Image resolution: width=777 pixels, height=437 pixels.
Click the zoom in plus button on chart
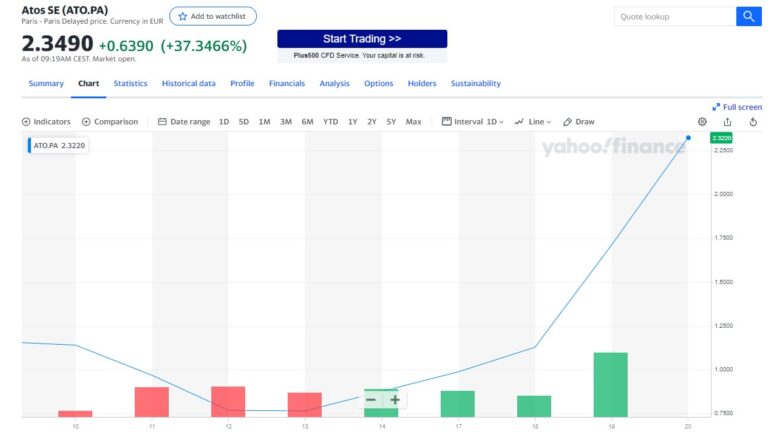[394, 399]
